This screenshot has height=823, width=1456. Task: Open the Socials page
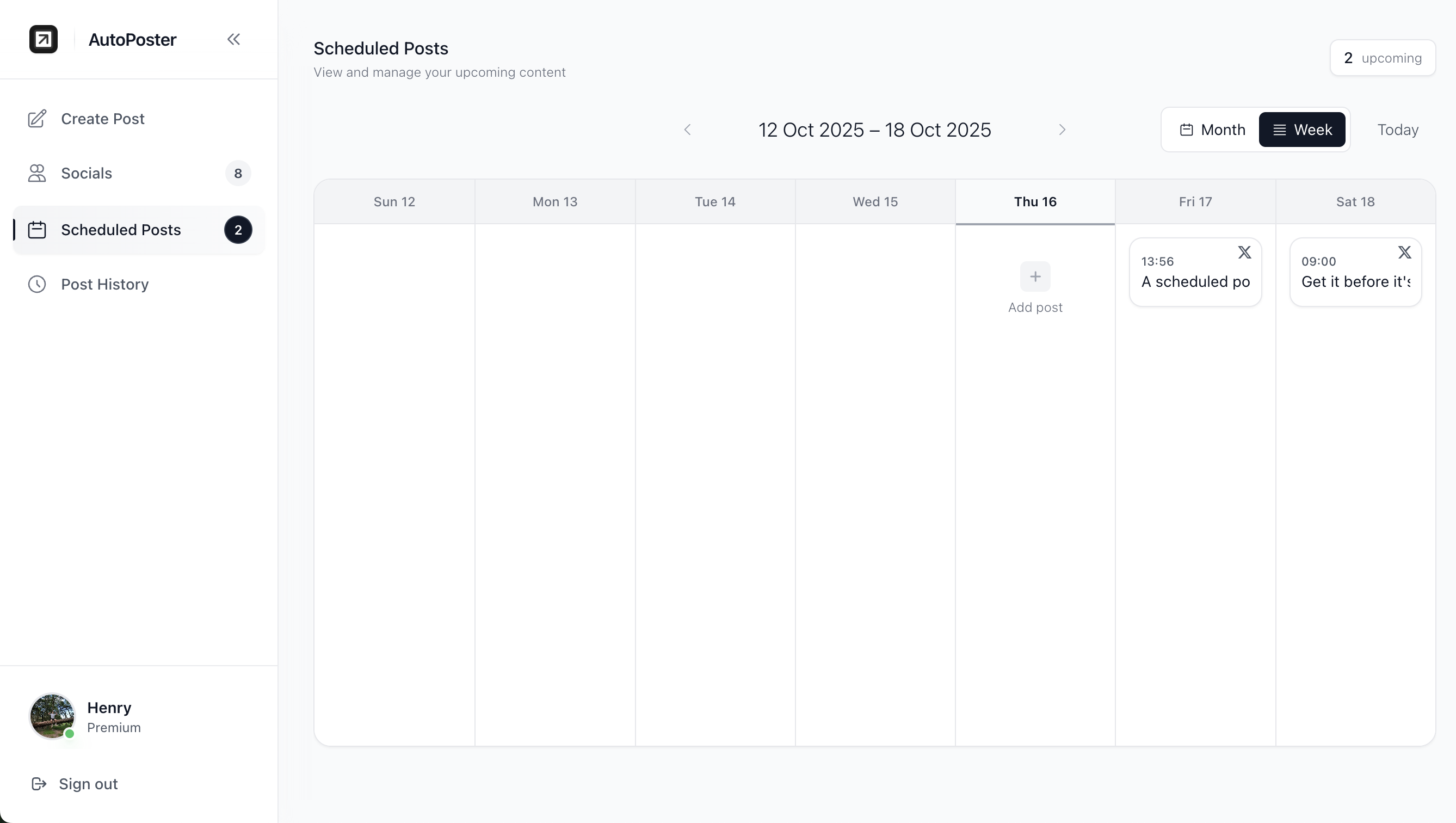[x=87, y=173]
